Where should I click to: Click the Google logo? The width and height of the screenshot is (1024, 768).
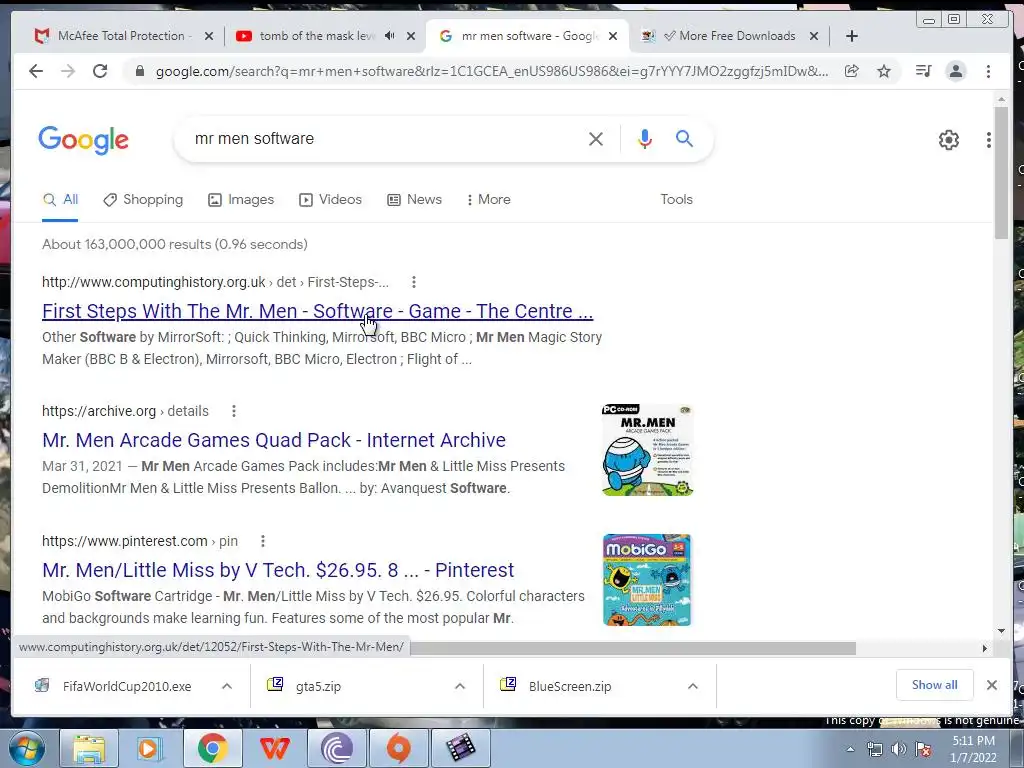pyautogui.click(x=84, y=140)
